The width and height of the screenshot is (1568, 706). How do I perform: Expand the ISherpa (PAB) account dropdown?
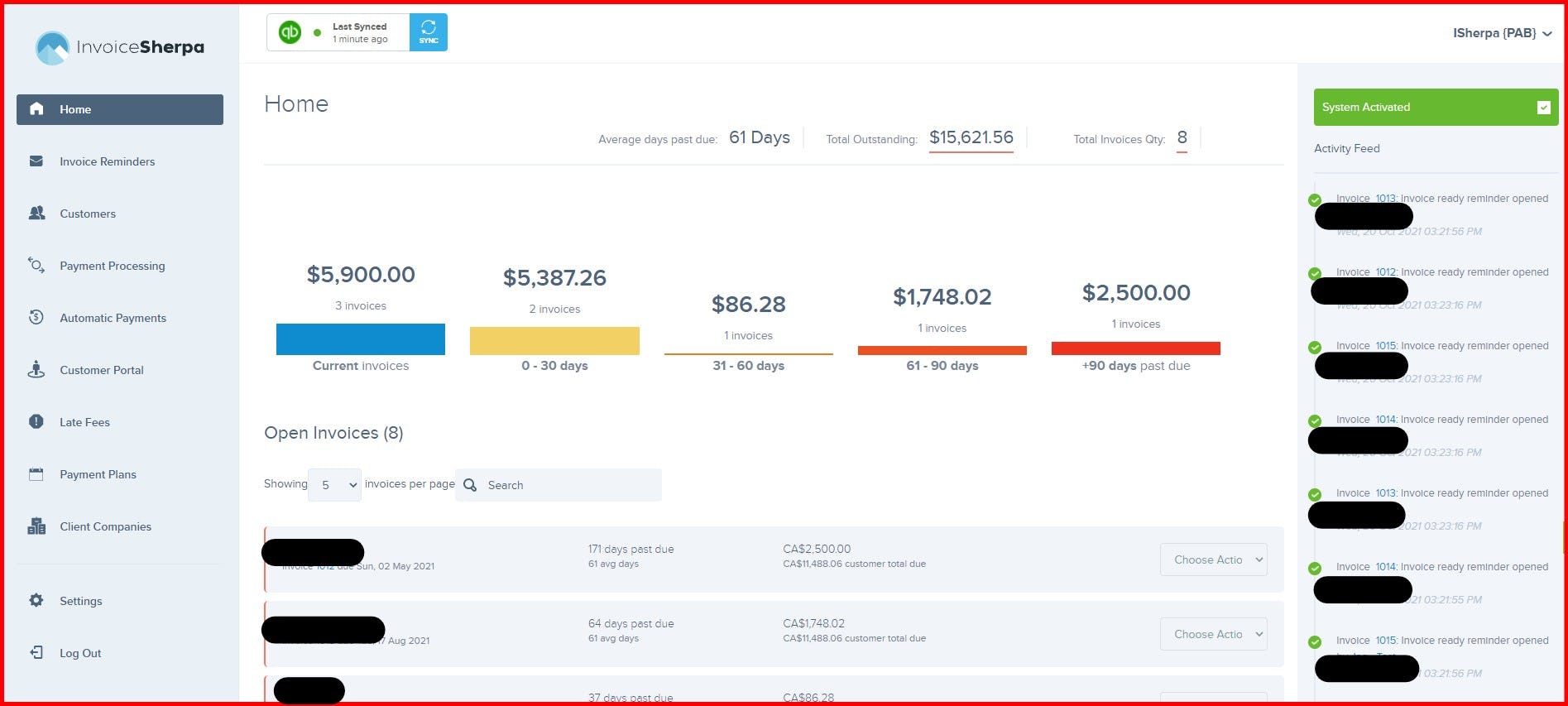1502,33
